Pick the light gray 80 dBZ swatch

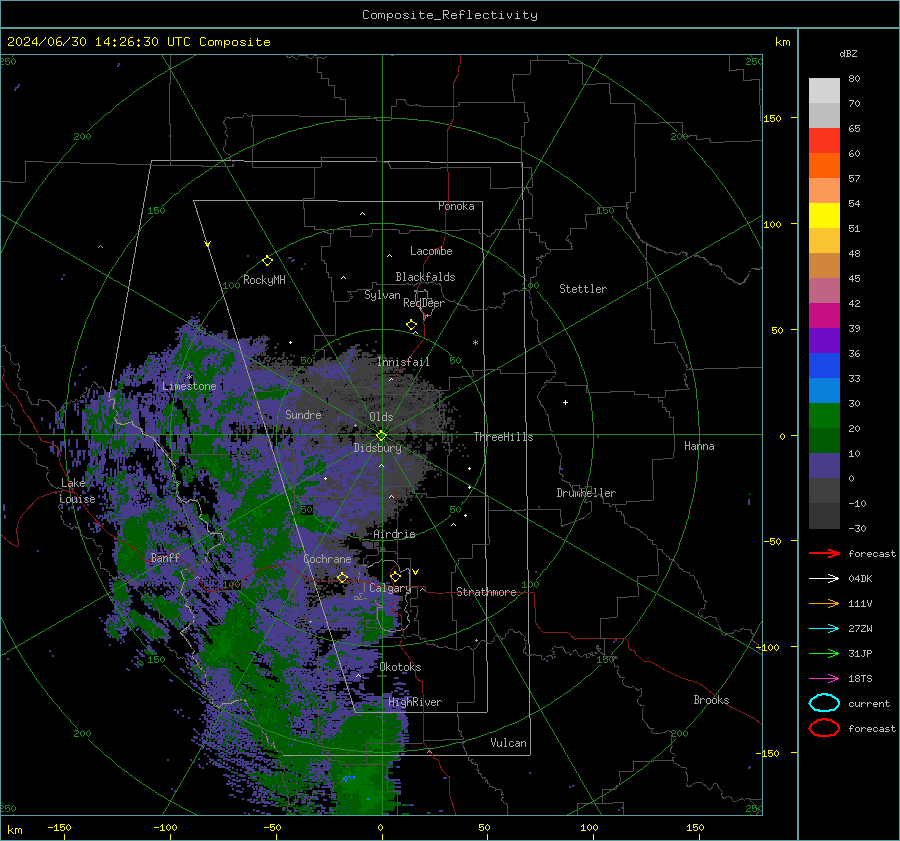824,90
